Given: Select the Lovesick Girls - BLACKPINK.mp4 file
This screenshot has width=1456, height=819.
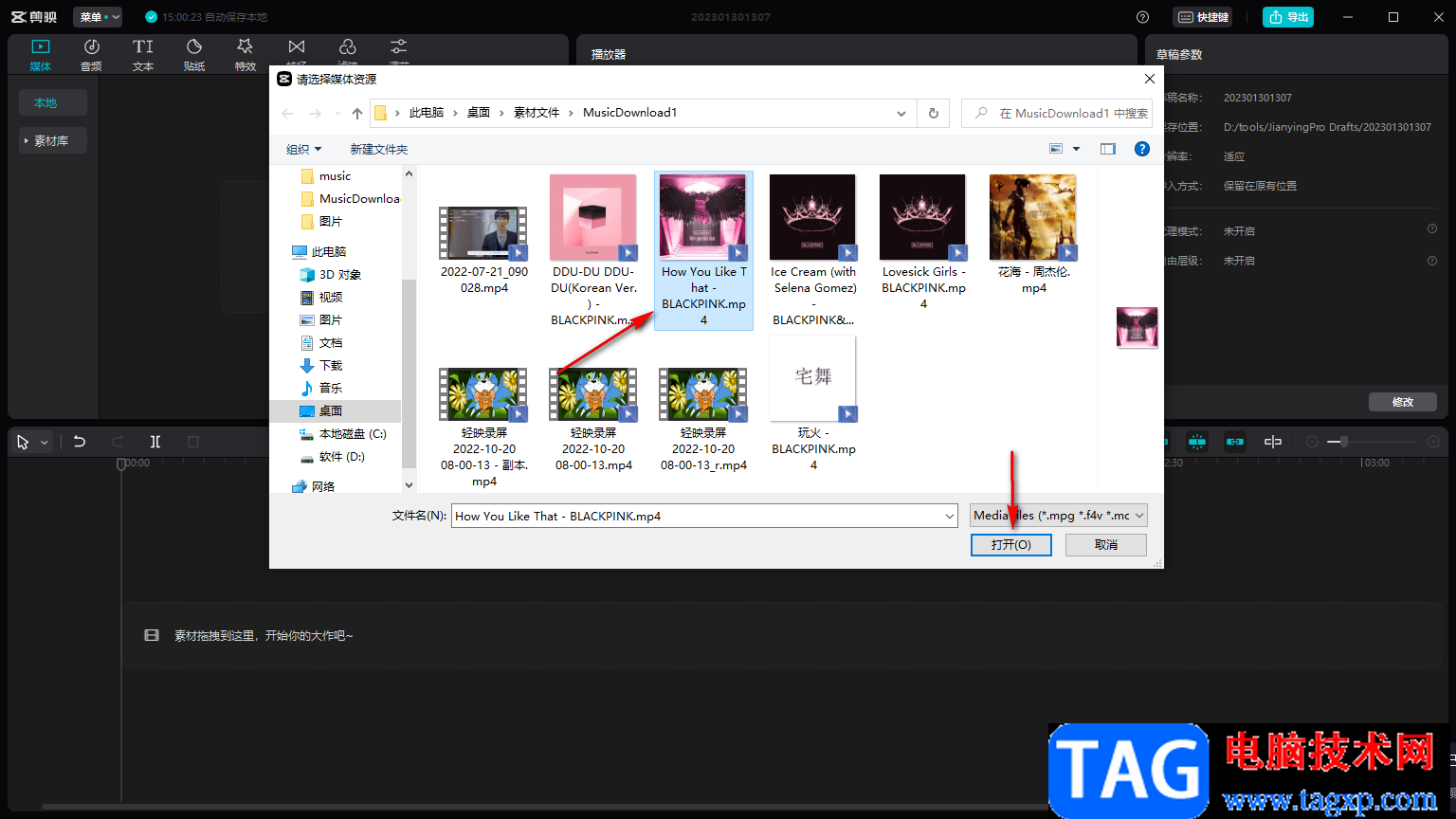Looking at the screenshot, I should [x=923, y=243].
